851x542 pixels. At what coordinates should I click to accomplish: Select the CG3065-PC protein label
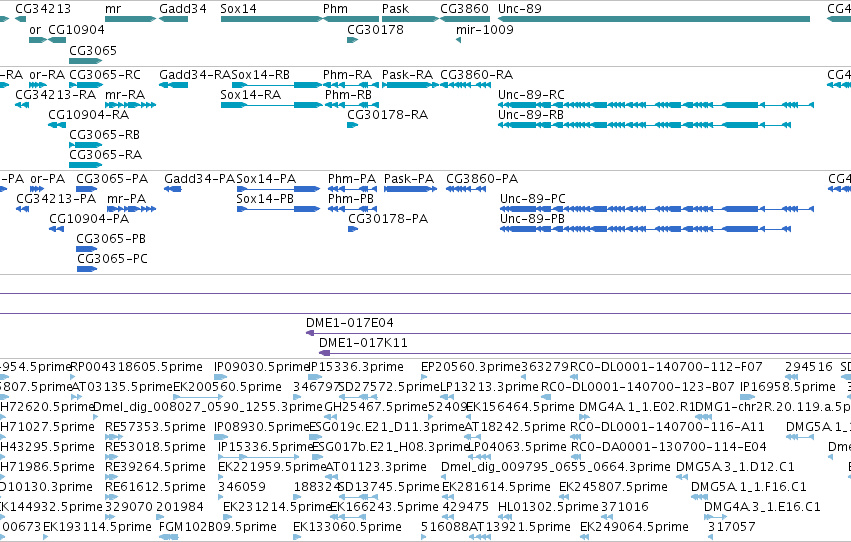click(112, 258)
